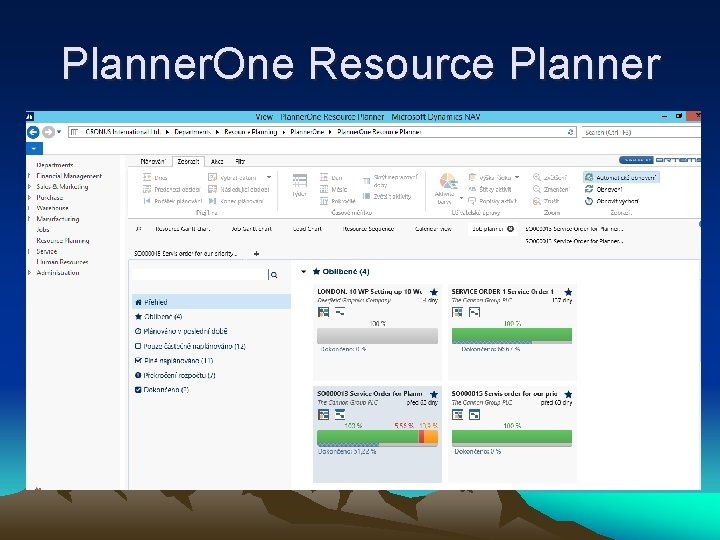Close the Job planner tab
The image size is (720, 540).
pos(510,229)
